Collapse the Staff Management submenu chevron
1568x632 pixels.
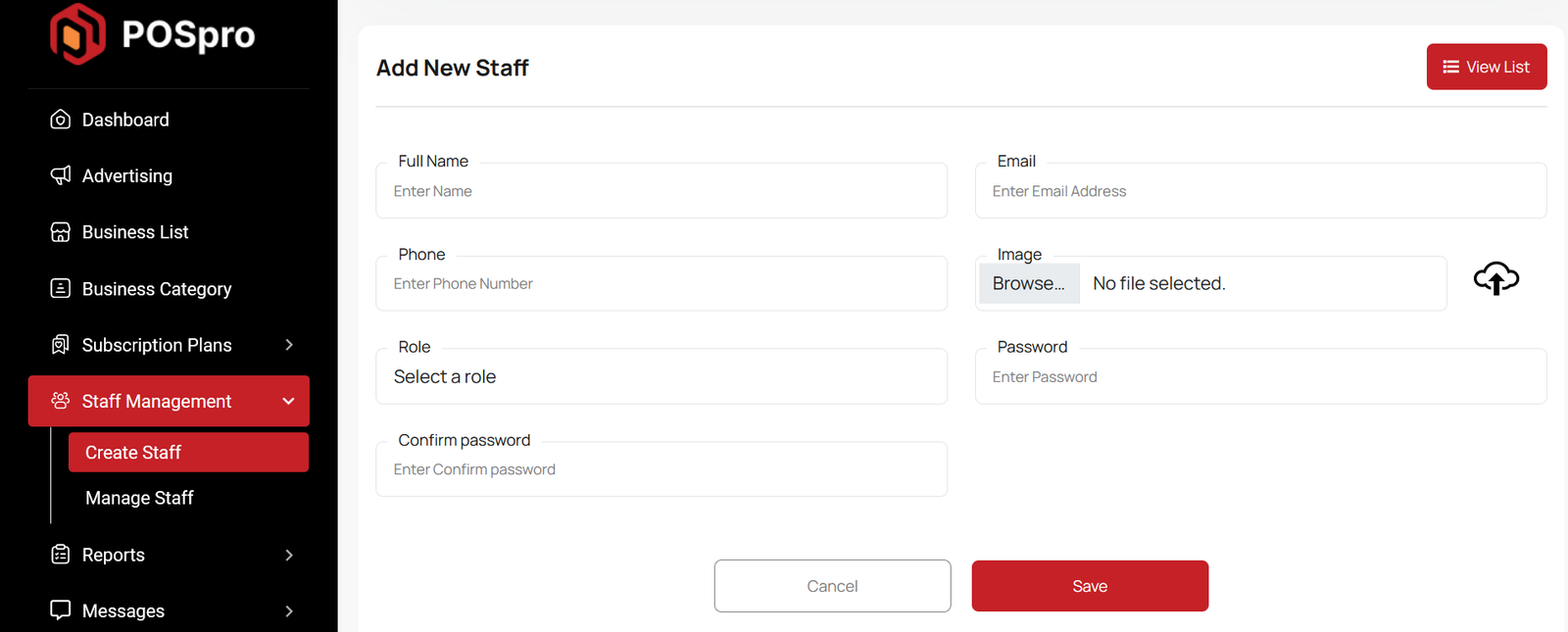coord(288,401)
